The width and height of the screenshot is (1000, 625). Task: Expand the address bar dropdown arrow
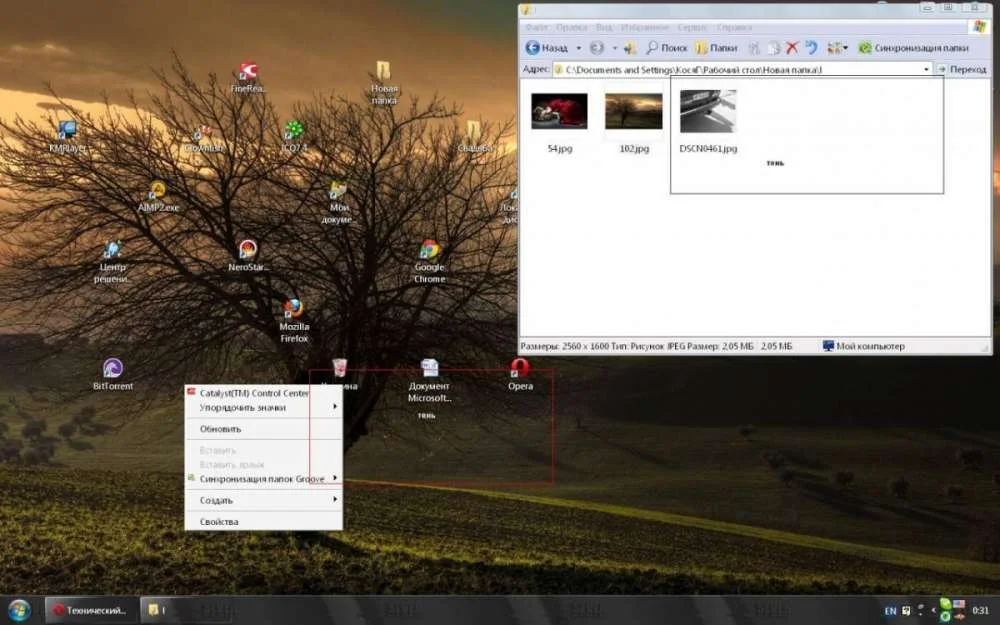926,70
